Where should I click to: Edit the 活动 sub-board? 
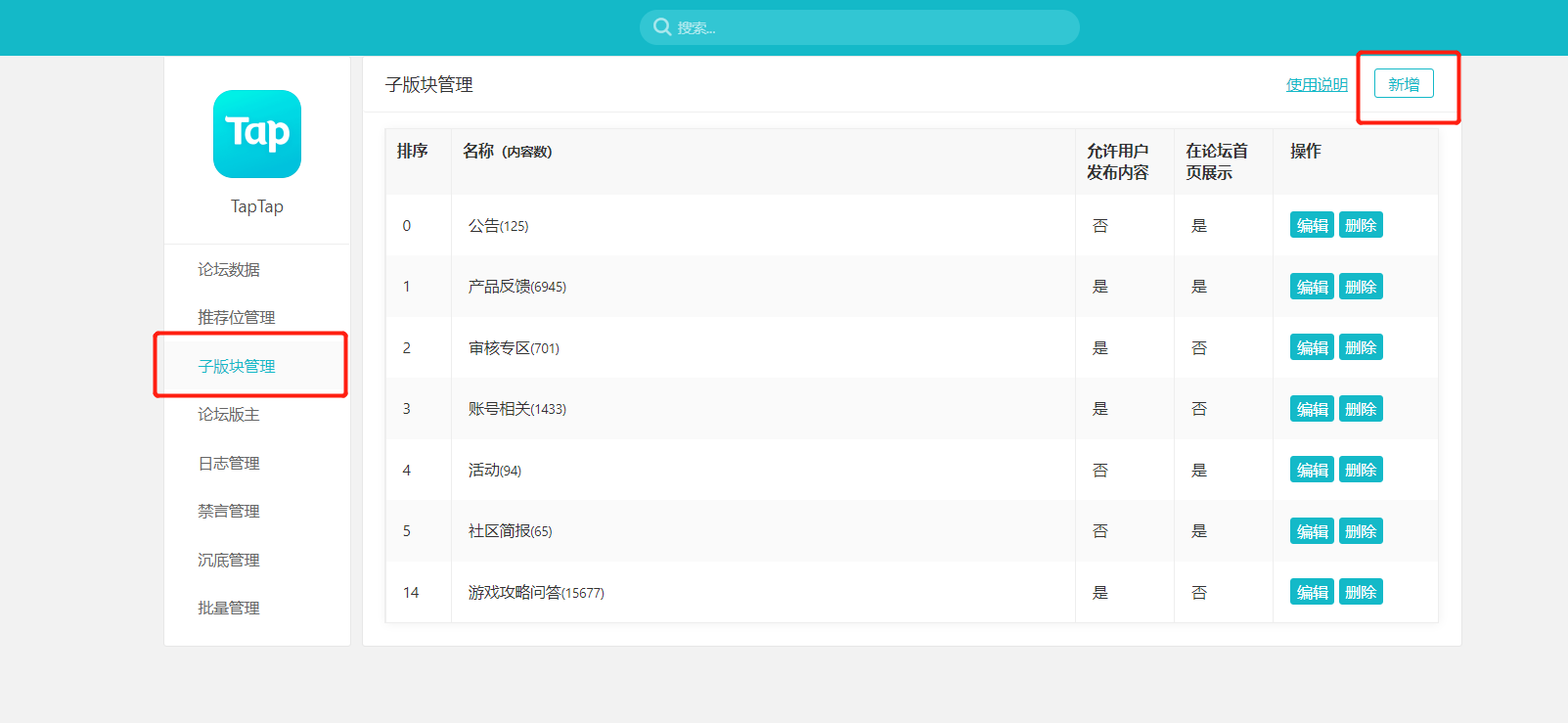pos(1312,470)
